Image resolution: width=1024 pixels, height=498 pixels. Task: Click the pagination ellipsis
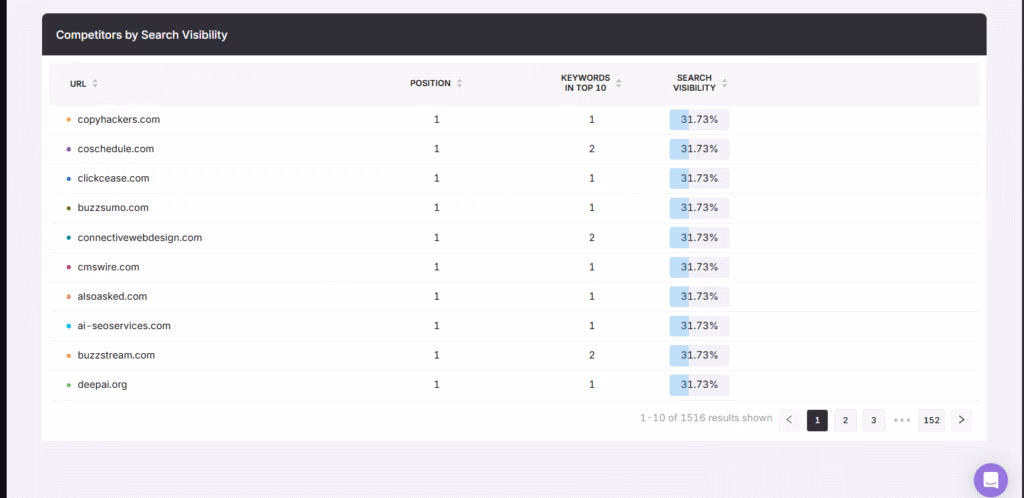pyautogui.click(x=902, y=420)
